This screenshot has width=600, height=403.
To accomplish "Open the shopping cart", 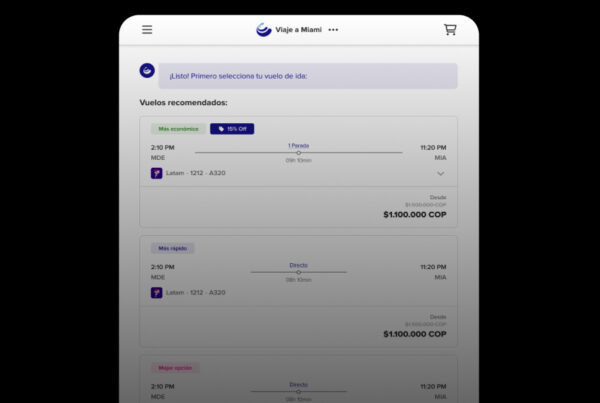I will pyautogui.click(x=450, y=29).
